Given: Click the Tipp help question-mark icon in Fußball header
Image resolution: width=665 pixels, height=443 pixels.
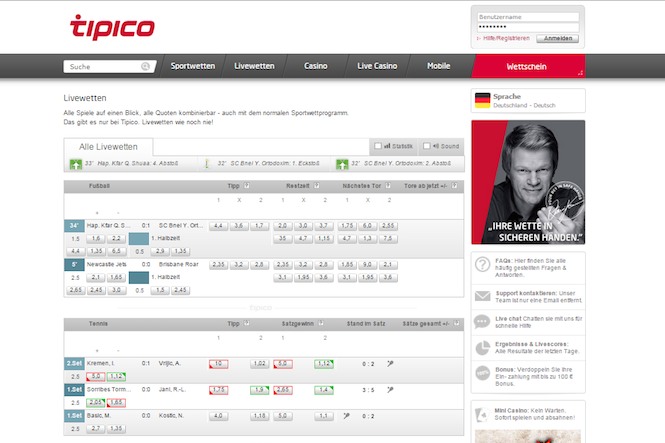Looking at the screenshot, I should pos(247,186).
